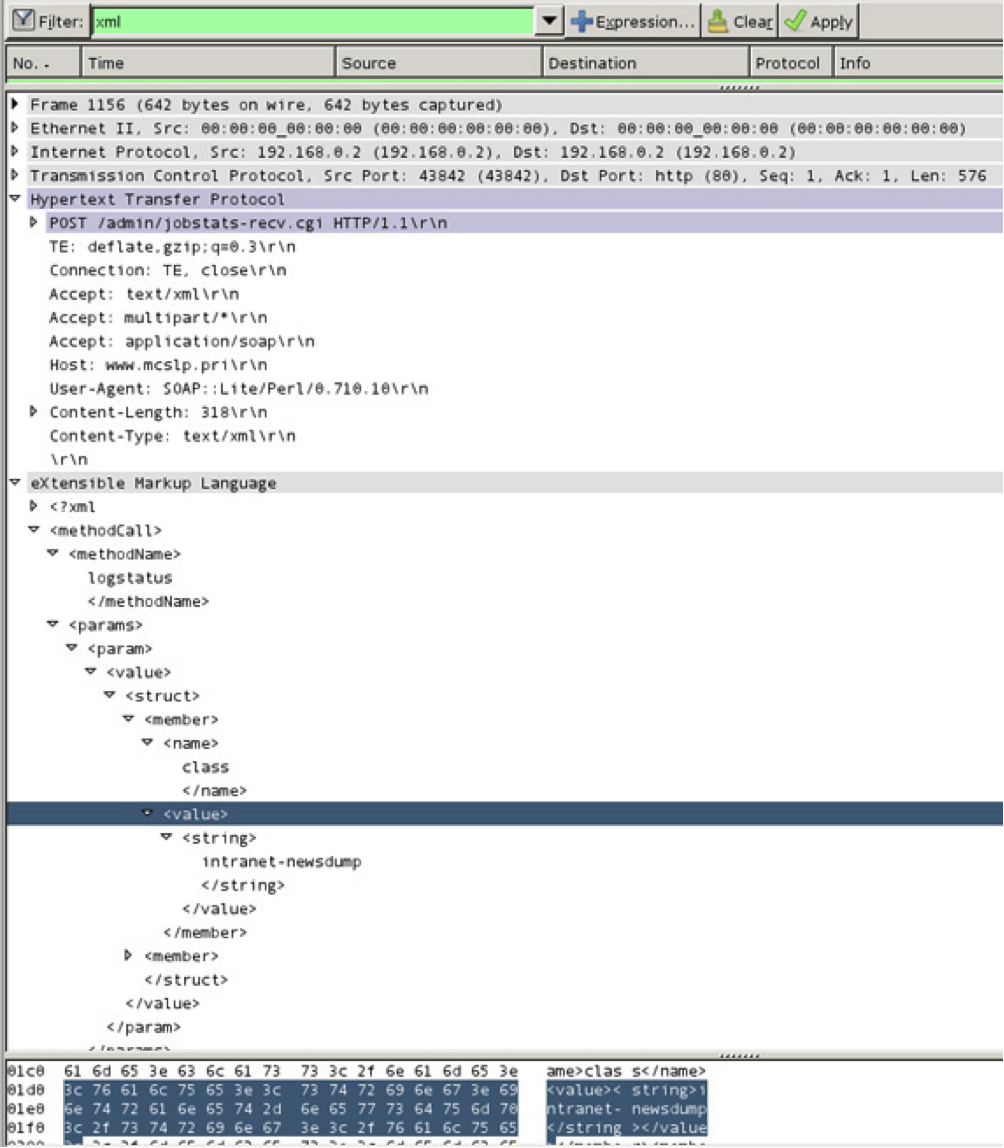Image resolution: width=1004 pixels, height=1148 pixels.
Task: Expand the Transmission Control Protocol section
Action: tap(14, 176)
